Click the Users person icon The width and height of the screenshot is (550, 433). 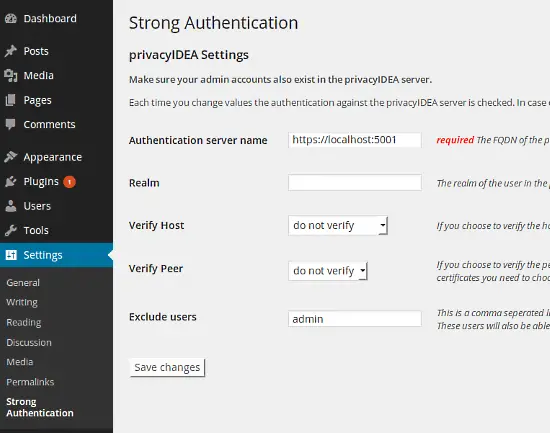(11, 206)
